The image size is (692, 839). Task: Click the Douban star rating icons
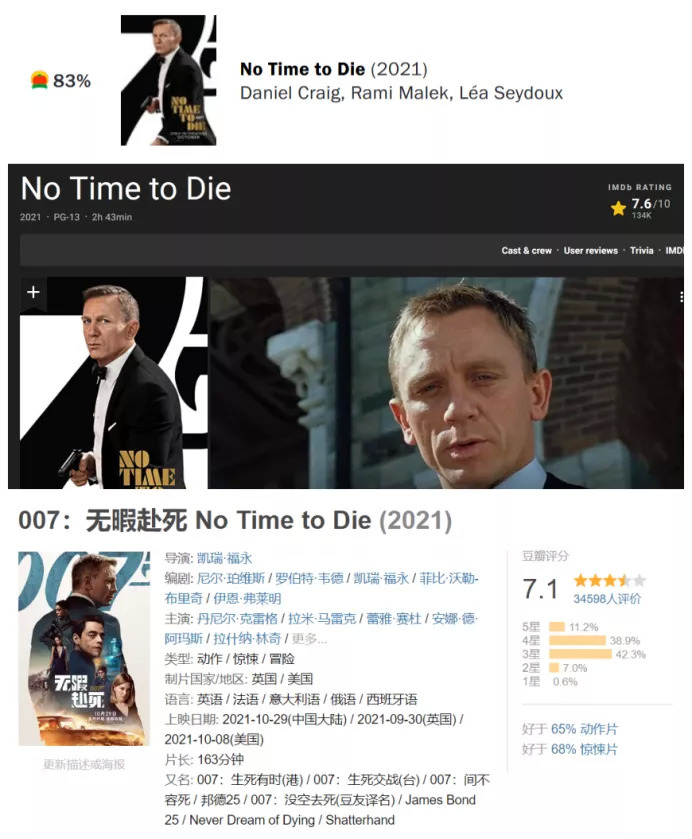pyautogui.click(x=610, y=581)
